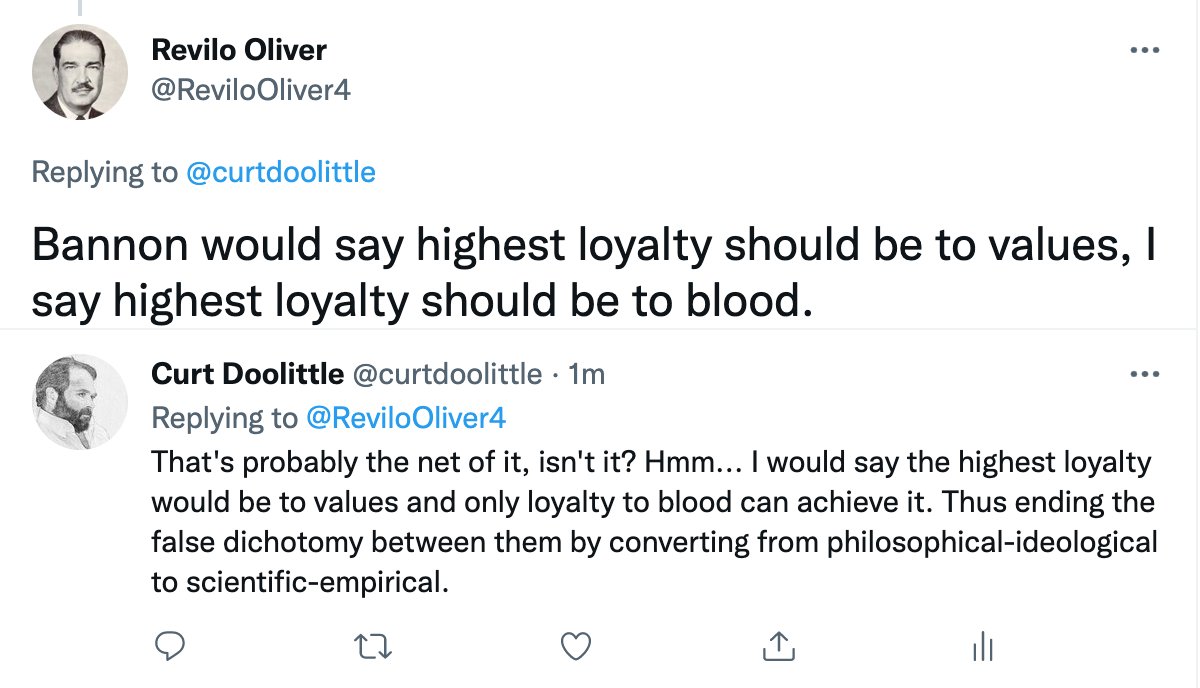View tweet analytics for Curt's reply
The width and height of the screenshot is (1200, 688).
tap(981, 647)
